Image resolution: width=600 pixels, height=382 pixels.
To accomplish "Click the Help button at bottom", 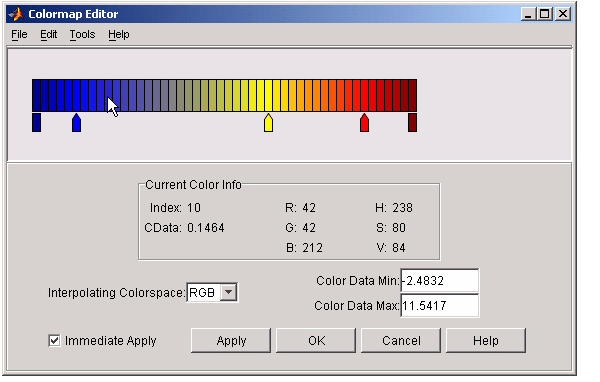I will [x=486, y=340].
